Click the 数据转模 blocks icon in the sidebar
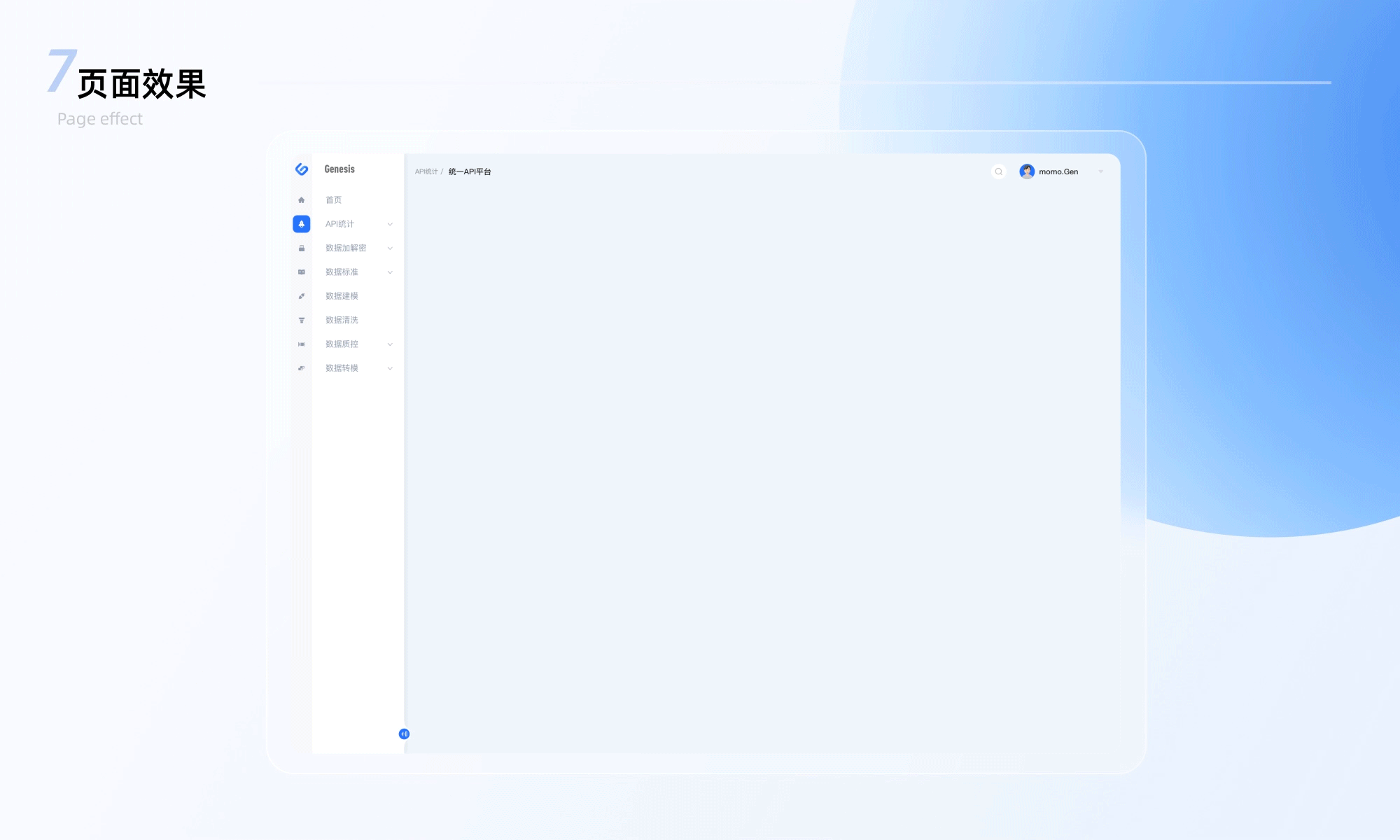This screenshot has width=1400, height=840. click(x=302, y=368)
